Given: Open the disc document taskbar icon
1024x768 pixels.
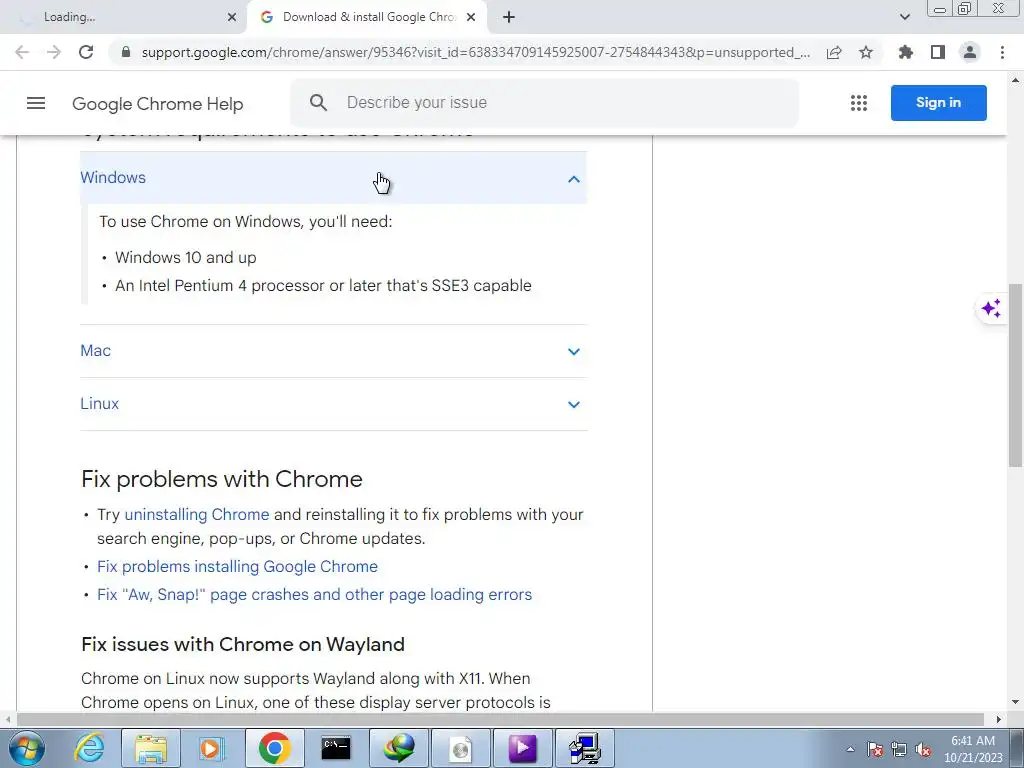Looking at the screenshot, I should [x=460, y=748].
